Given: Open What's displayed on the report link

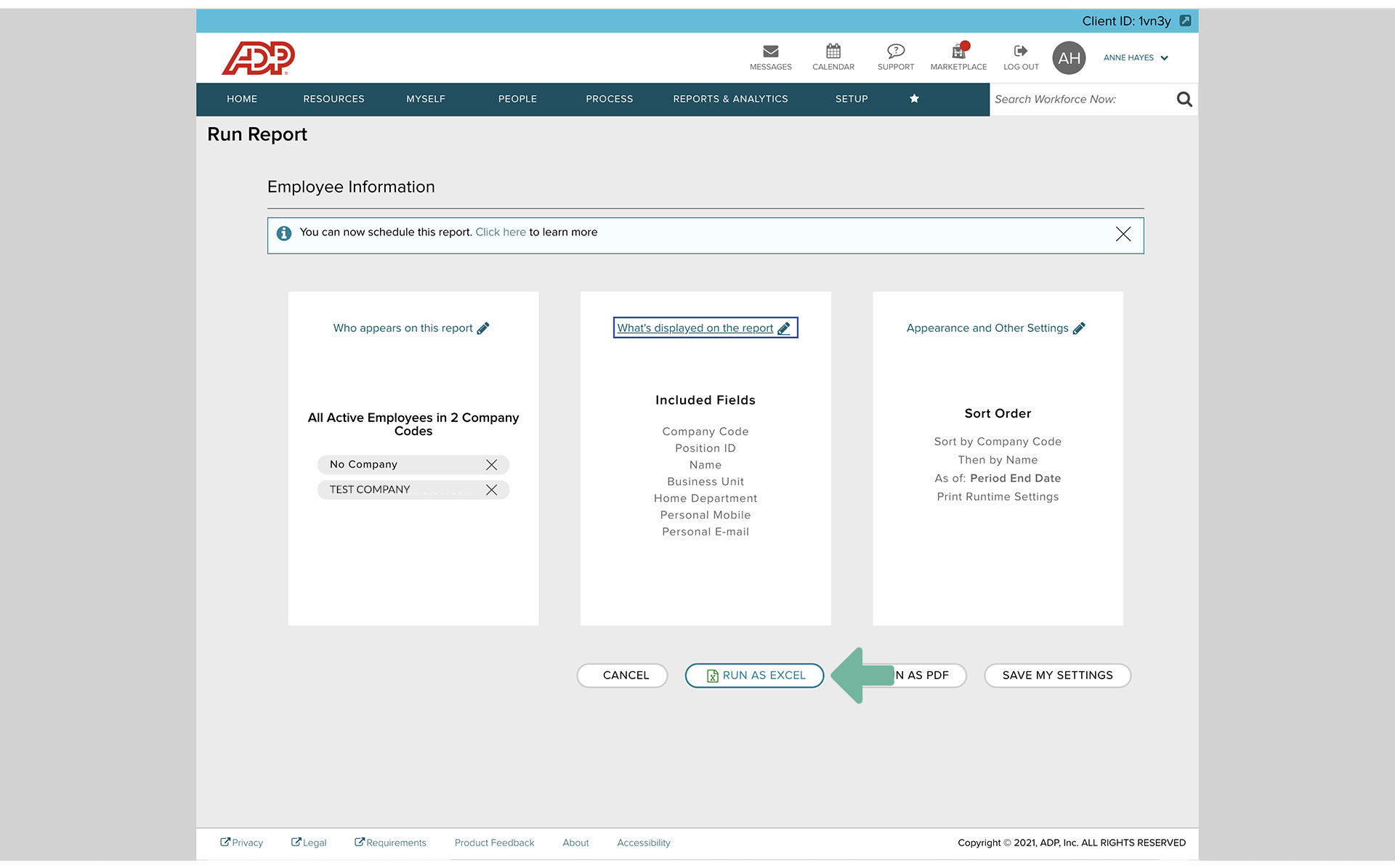Looking at the screenshot, I should [x=695, y=328].
